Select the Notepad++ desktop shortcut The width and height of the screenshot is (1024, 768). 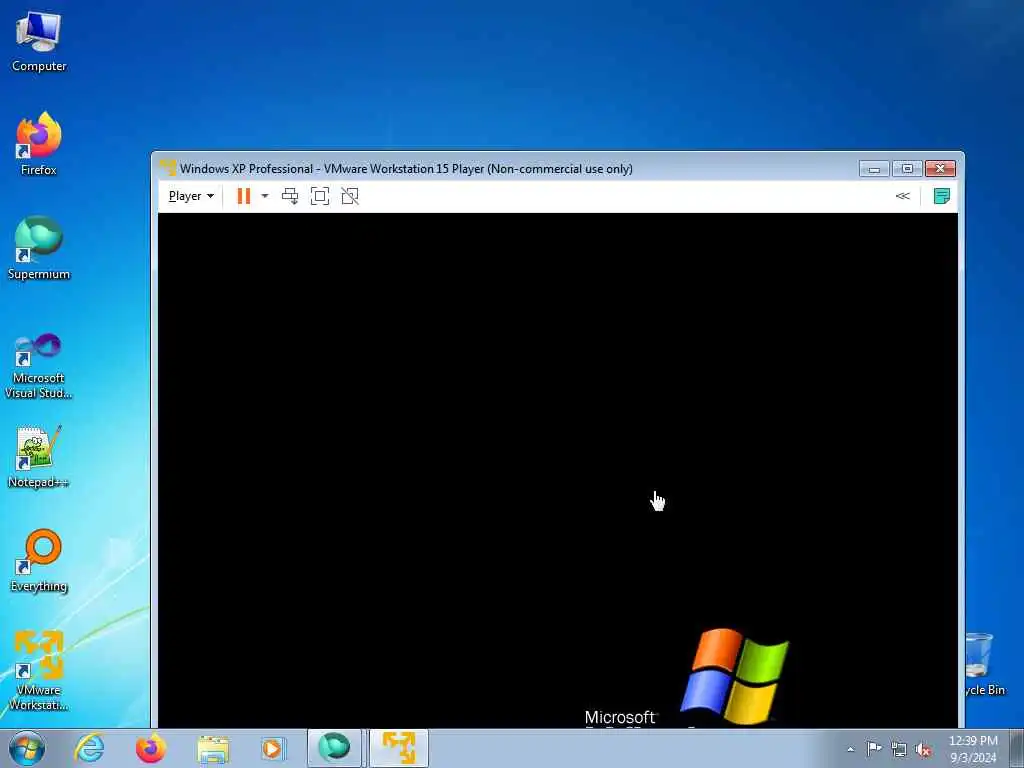[x=39, y=457]
